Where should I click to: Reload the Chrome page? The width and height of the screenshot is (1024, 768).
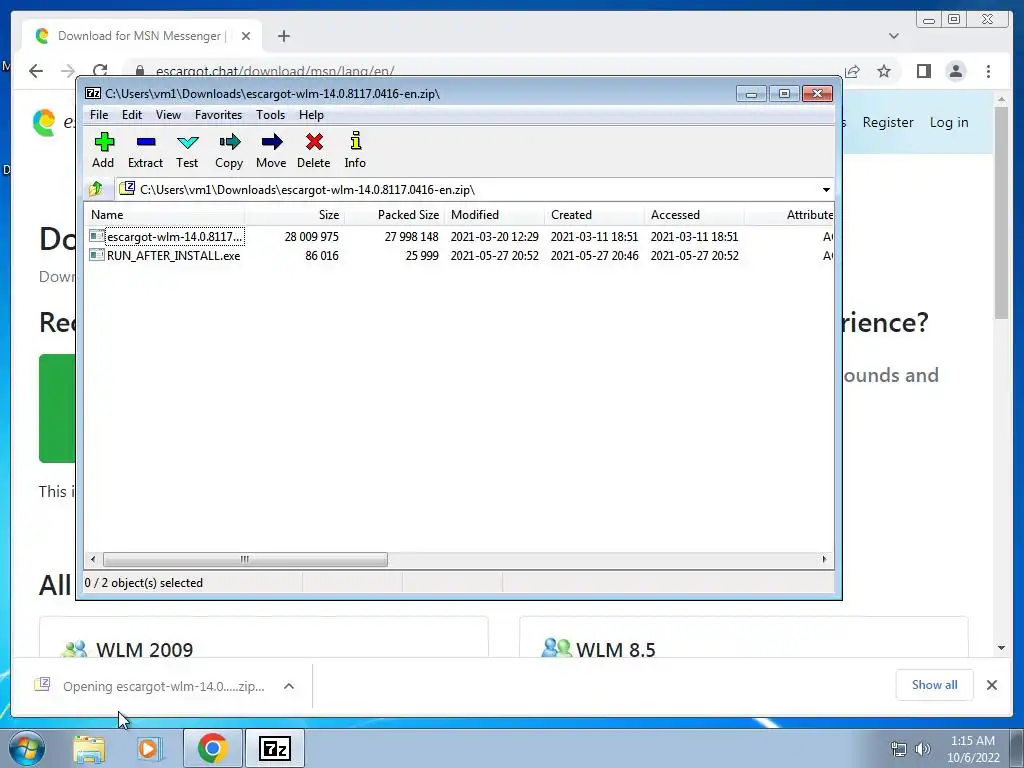pyautogui.click(x=100, y=71)
